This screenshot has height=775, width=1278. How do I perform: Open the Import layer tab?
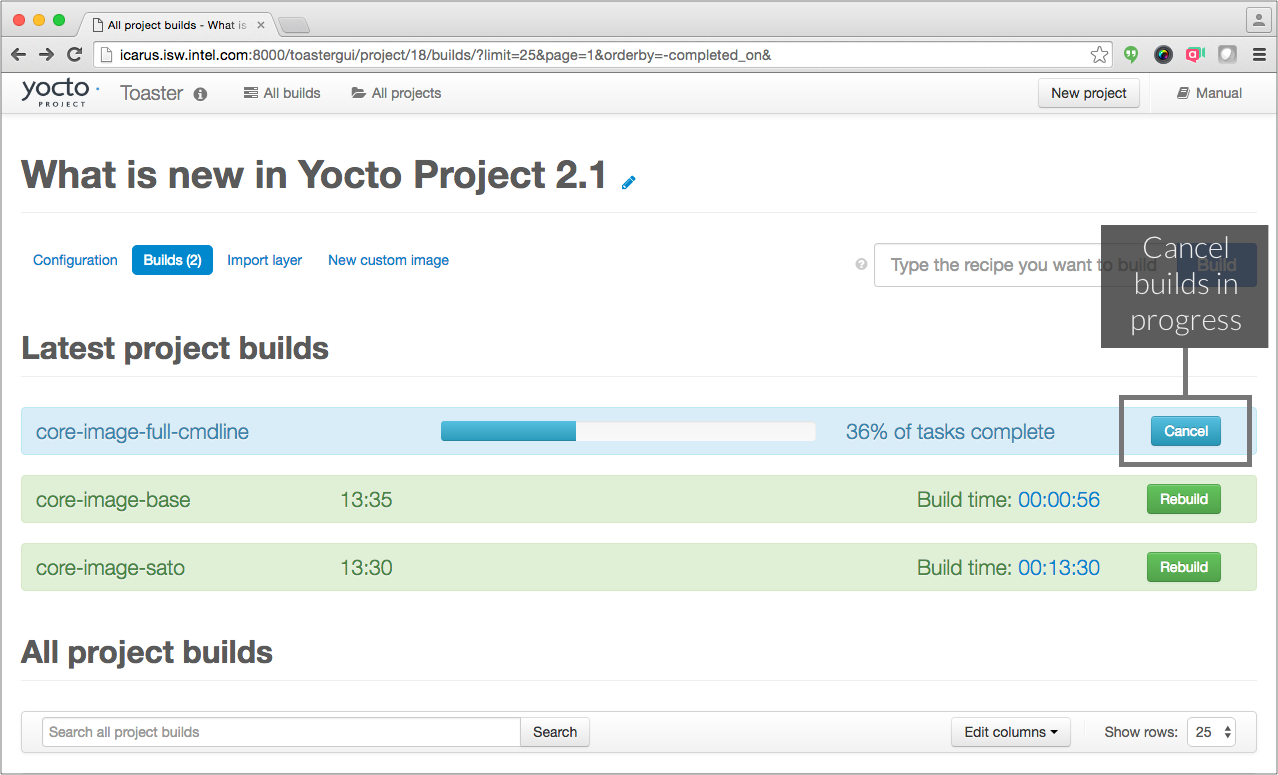click(264, 260)
